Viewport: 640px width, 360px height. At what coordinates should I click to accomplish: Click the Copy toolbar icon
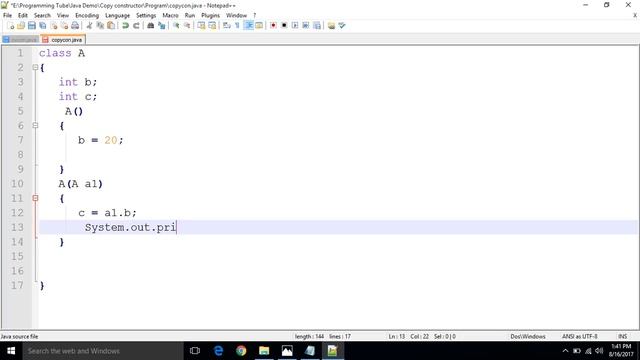(x=100, y=26)
